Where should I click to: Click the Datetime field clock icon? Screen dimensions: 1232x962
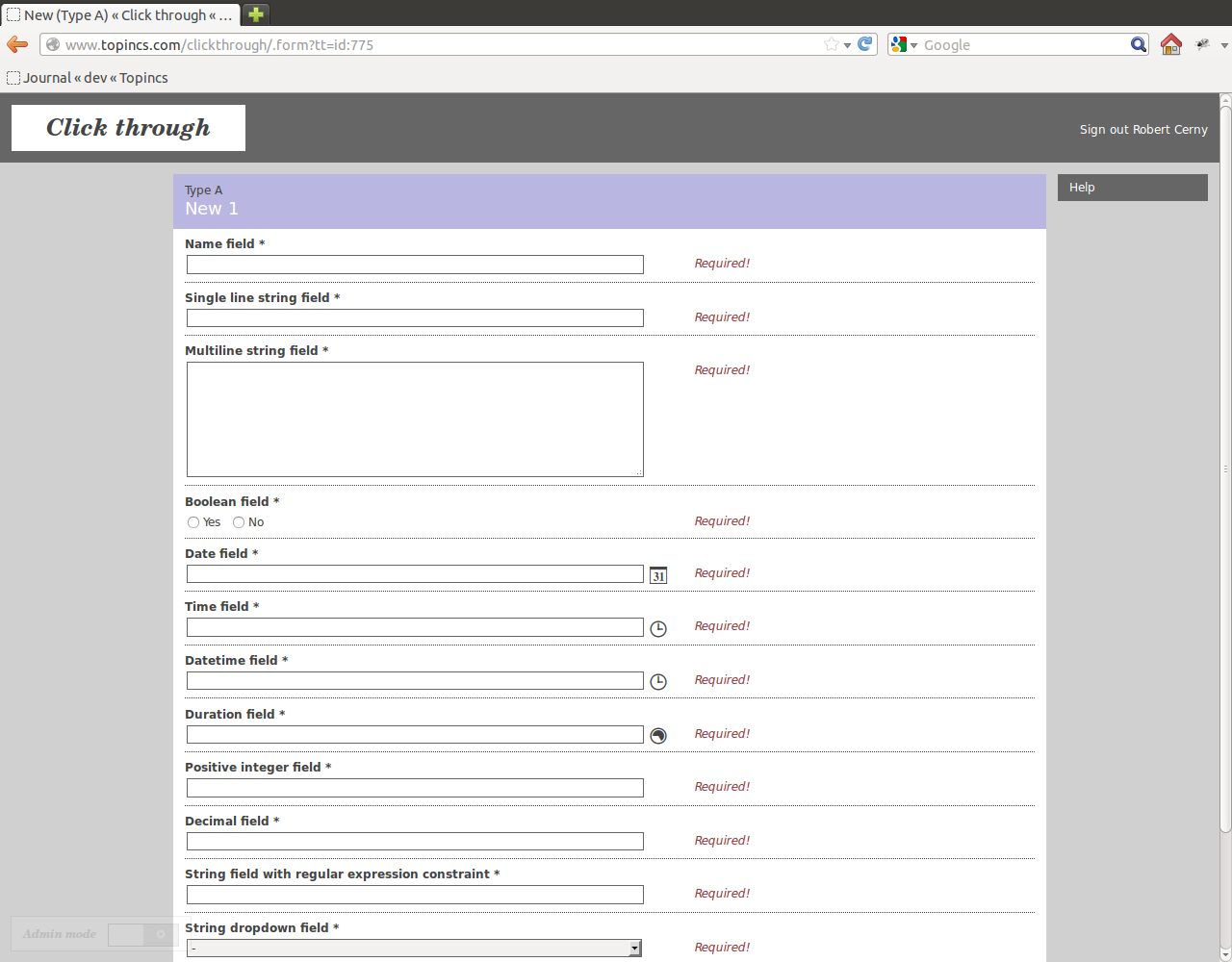(658, 682)
